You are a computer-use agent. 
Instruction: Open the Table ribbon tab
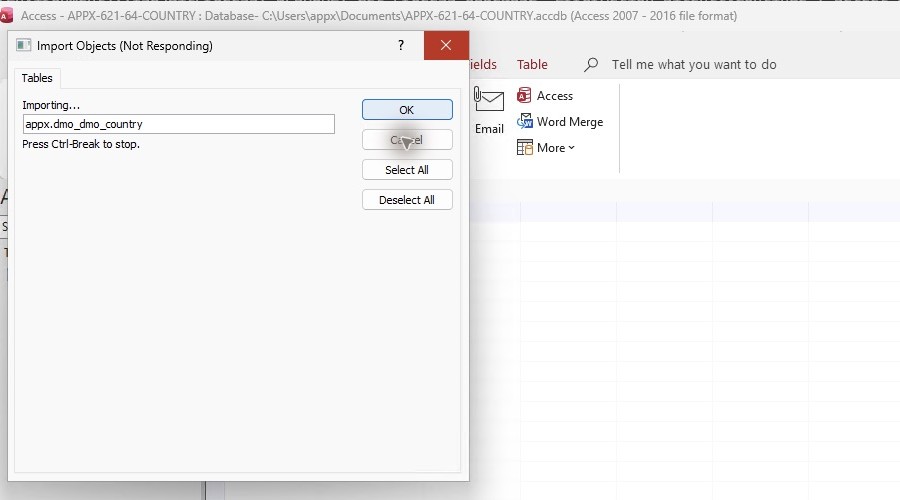[532, 64]
